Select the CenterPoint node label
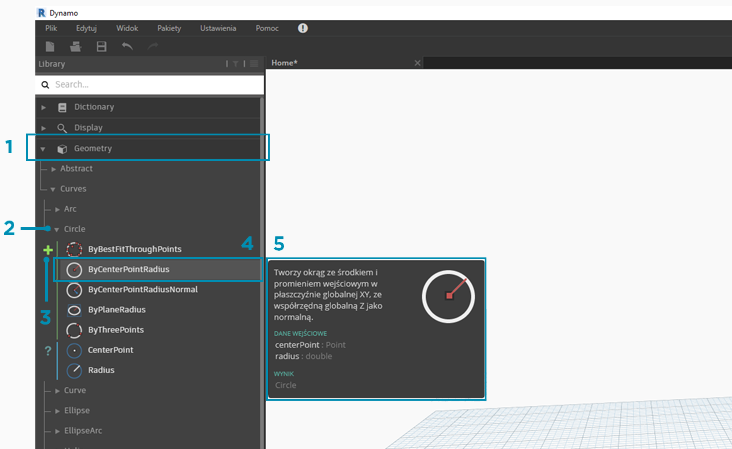 (x=111, y=350)
